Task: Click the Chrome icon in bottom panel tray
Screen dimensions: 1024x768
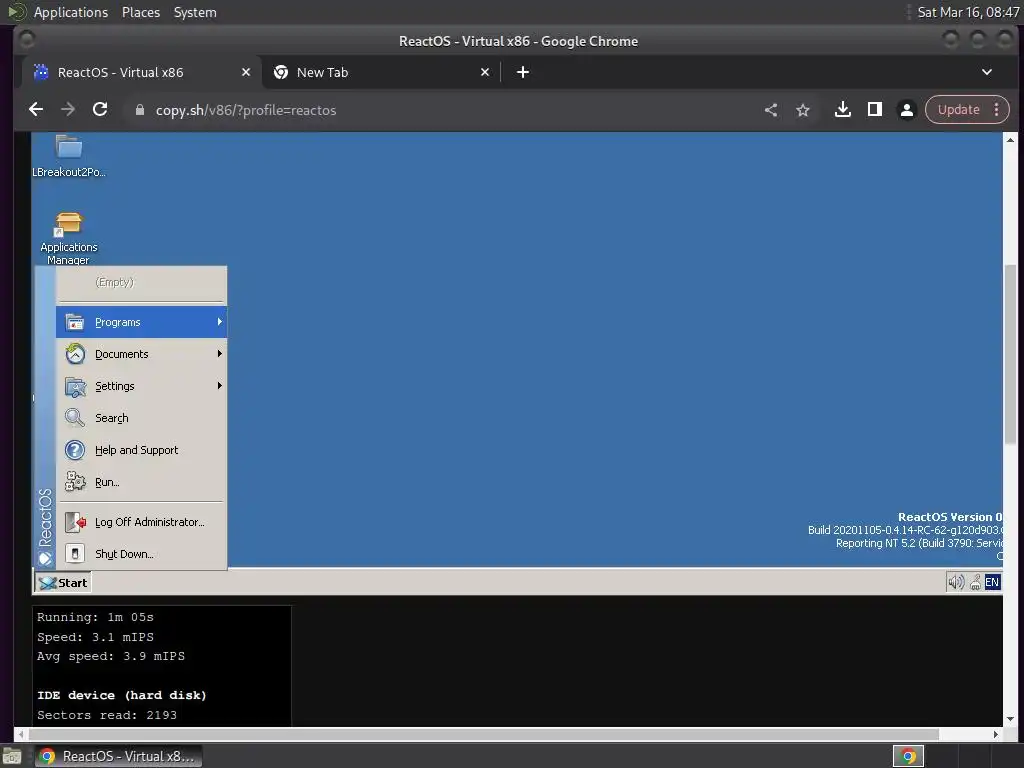Action: [x=908, y=756]
